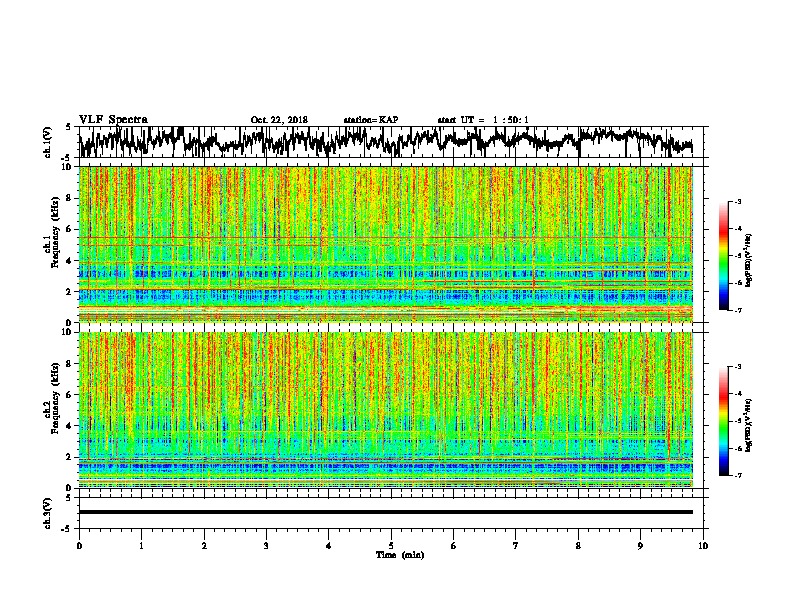Click the ch.2 colorbar log(PSD) label
Screen dimensions: 792x612
(x=748, y=425)
